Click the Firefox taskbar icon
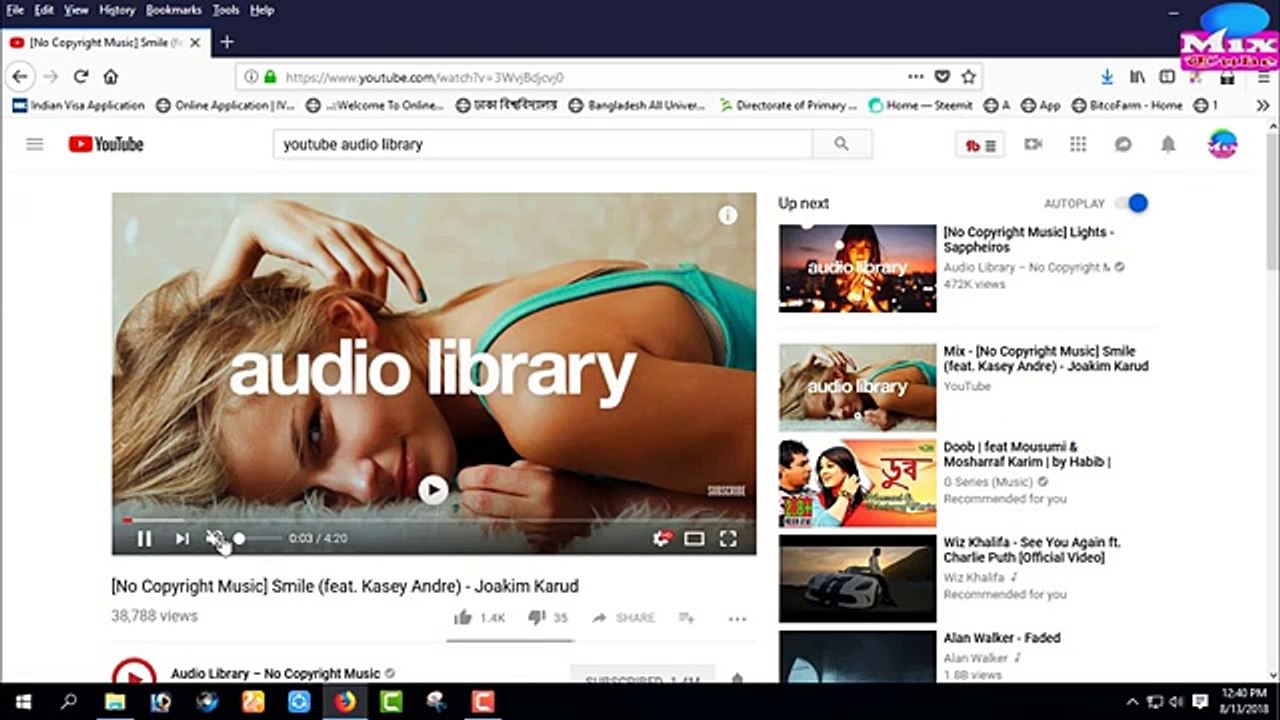The image size is (1280, 720). click(344, 702)
